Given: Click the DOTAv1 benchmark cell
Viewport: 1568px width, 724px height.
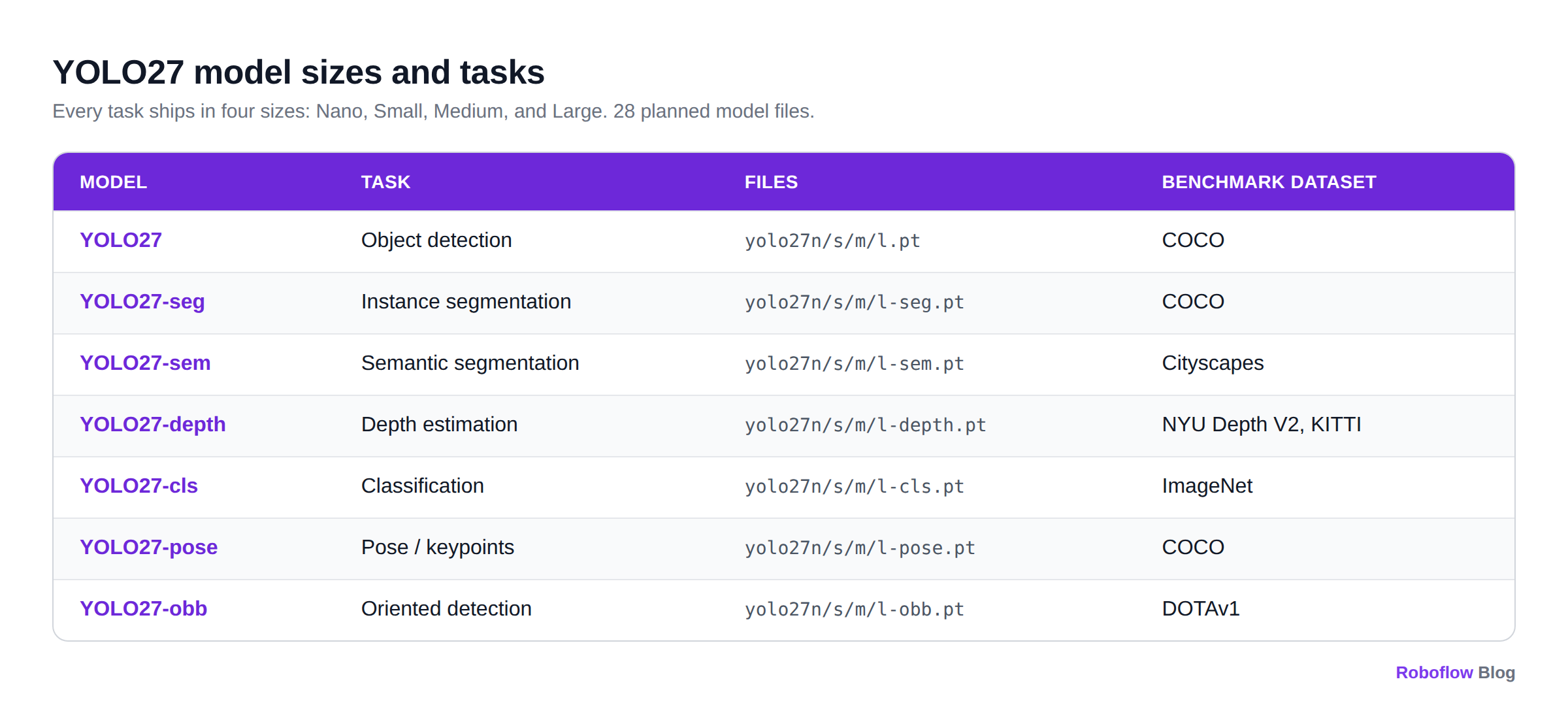Looking at the screenshot, I should coord(1201,608).
